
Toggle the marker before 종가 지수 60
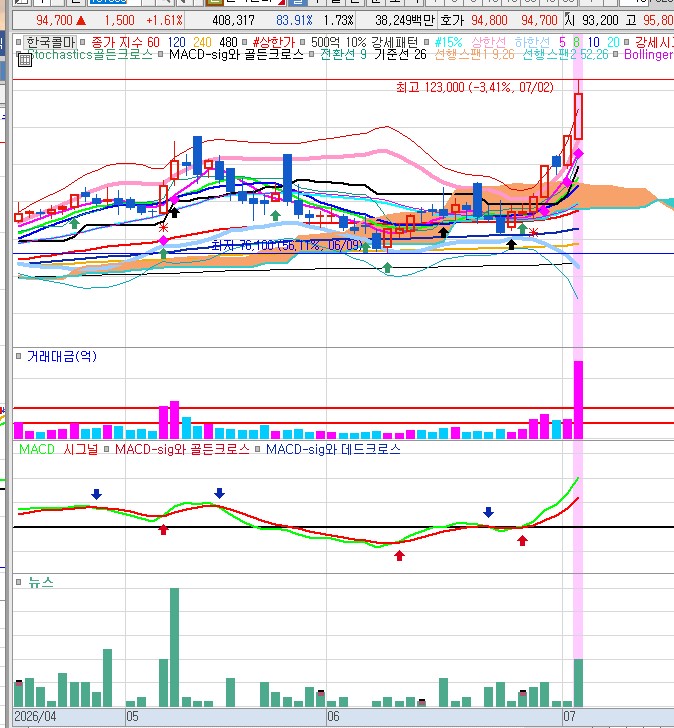pos(83,42)
